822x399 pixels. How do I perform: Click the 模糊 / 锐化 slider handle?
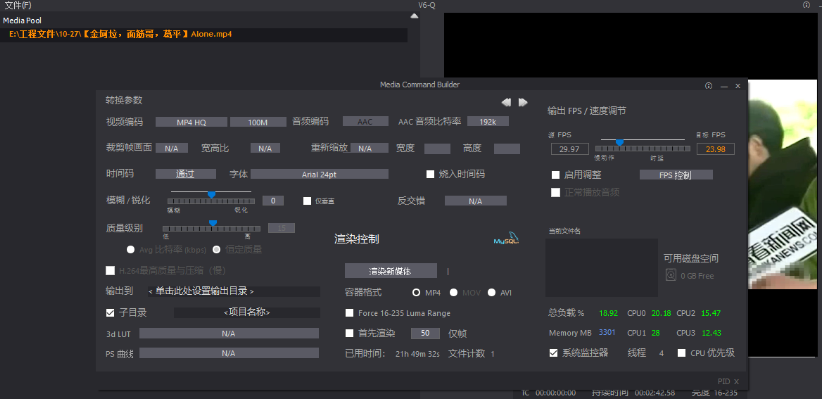[211, 195]
